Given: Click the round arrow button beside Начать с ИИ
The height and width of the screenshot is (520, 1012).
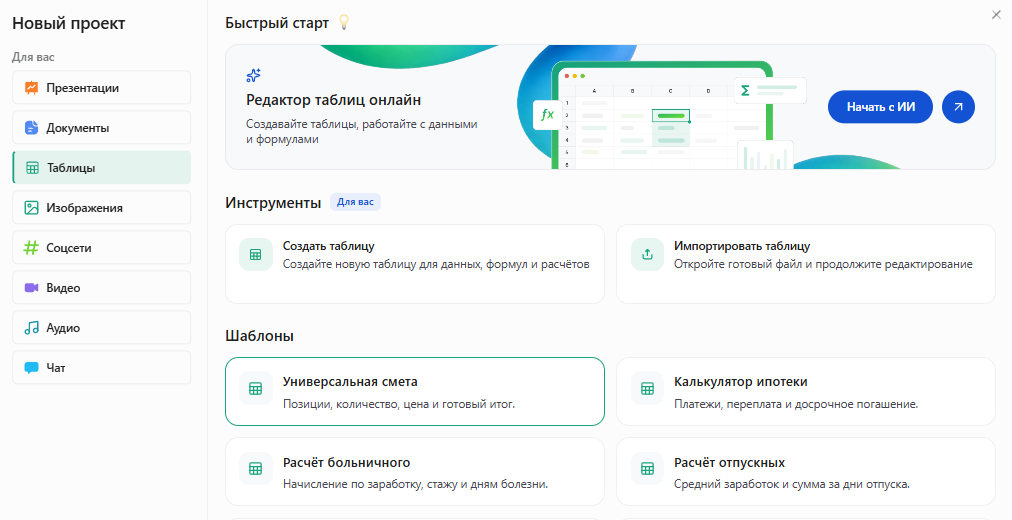Looking at the screenshot, I should coord(958,107).
